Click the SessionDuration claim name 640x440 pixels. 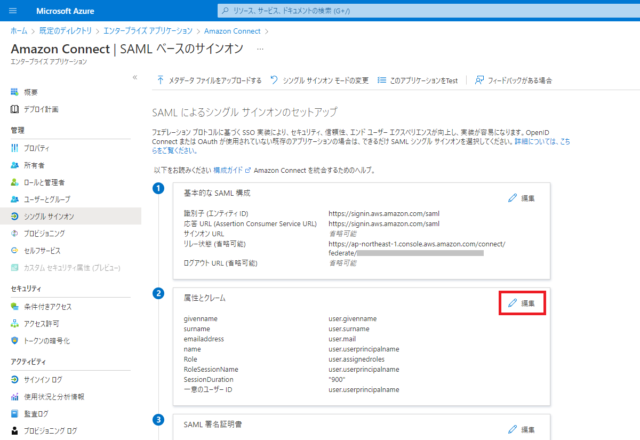[x=208, y=380]
